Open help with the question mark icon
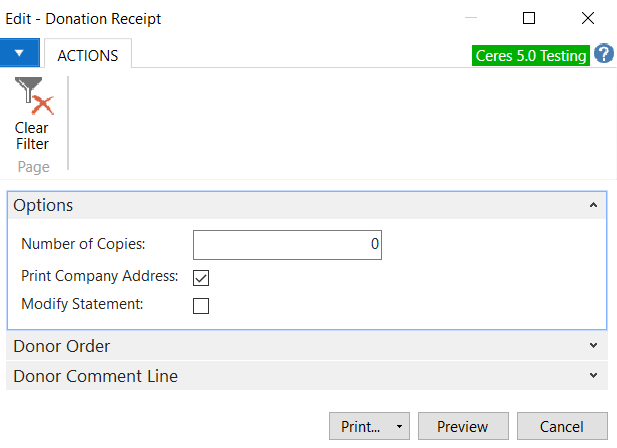 [604, 54]
